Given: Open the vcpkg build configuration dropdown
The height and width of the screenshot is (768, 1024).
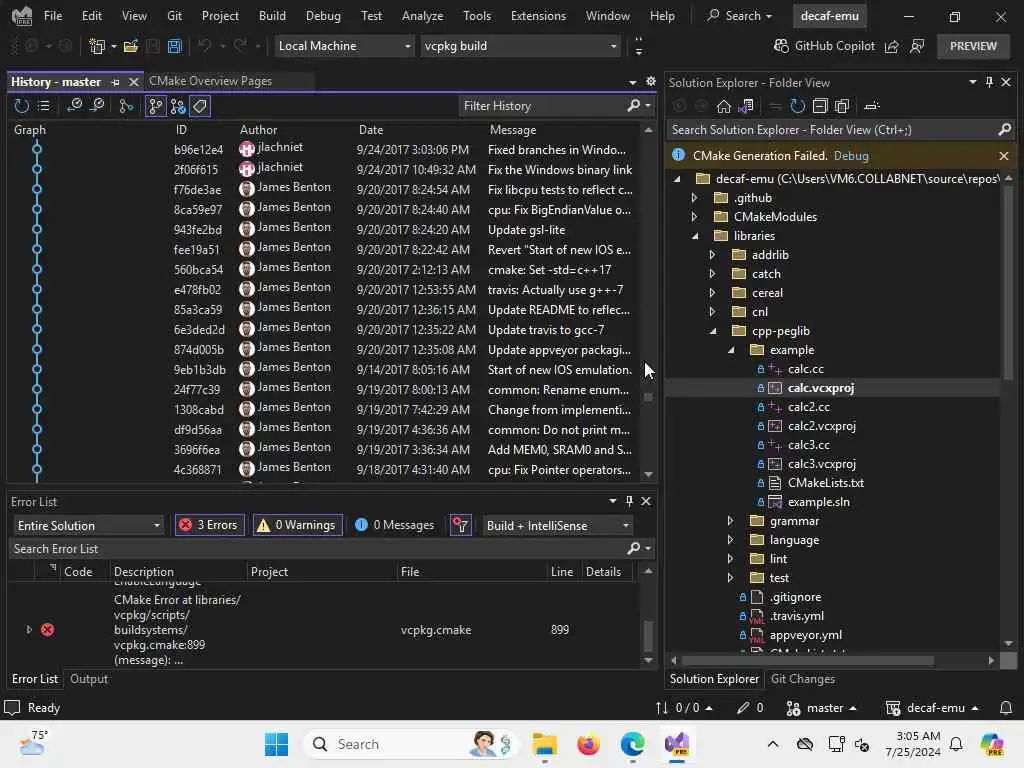Looking at the screenshot, I should click(520, 46).
